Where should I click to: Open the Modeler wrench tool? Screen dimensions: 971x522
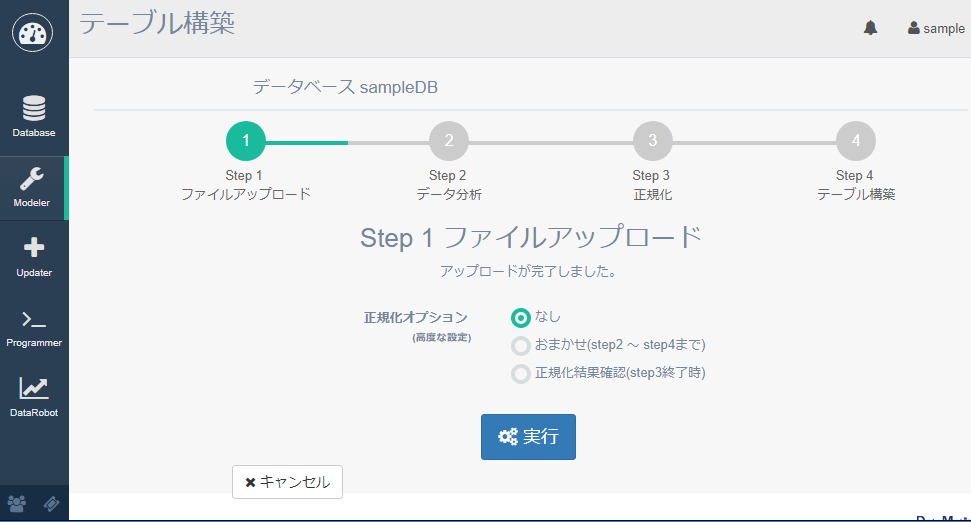[x=33, y=186]
